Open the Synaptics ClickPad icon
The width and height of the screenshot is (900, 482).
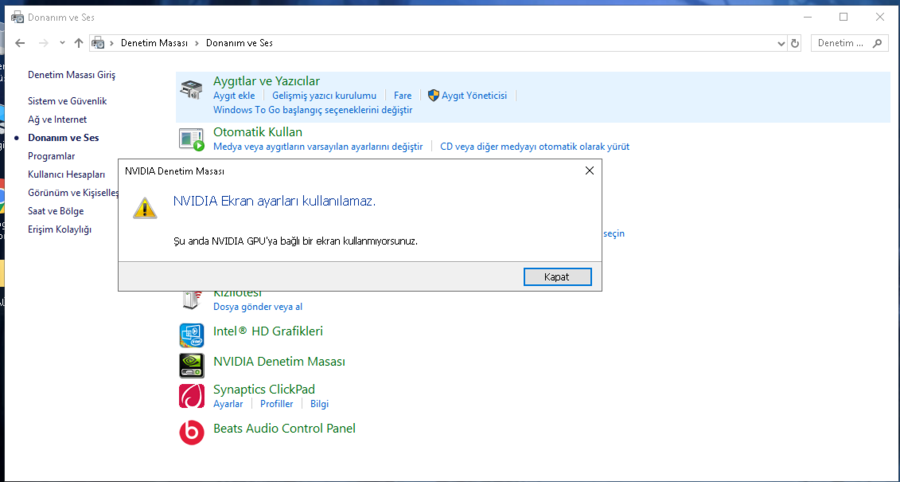tap(191, 396)
